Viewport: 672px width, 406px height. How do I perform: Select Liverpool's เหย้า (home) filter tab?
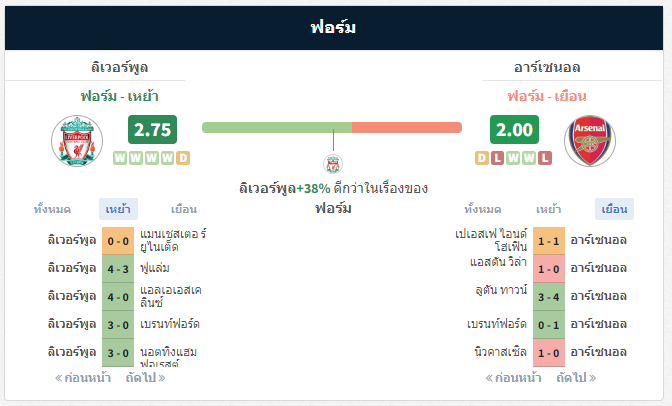tap(118, 209)
